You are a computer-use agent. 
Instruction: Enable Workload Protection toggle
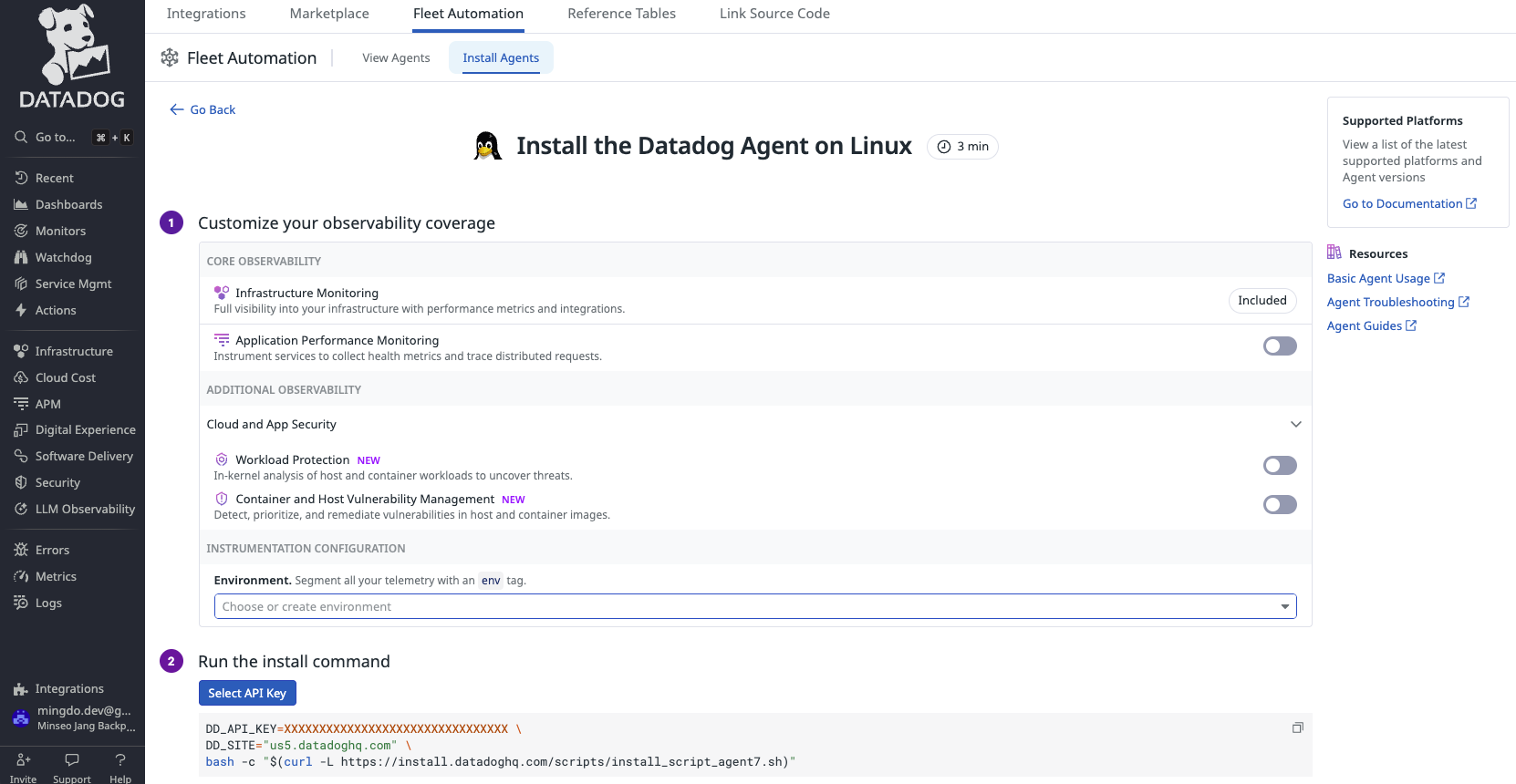[1280, 465]
